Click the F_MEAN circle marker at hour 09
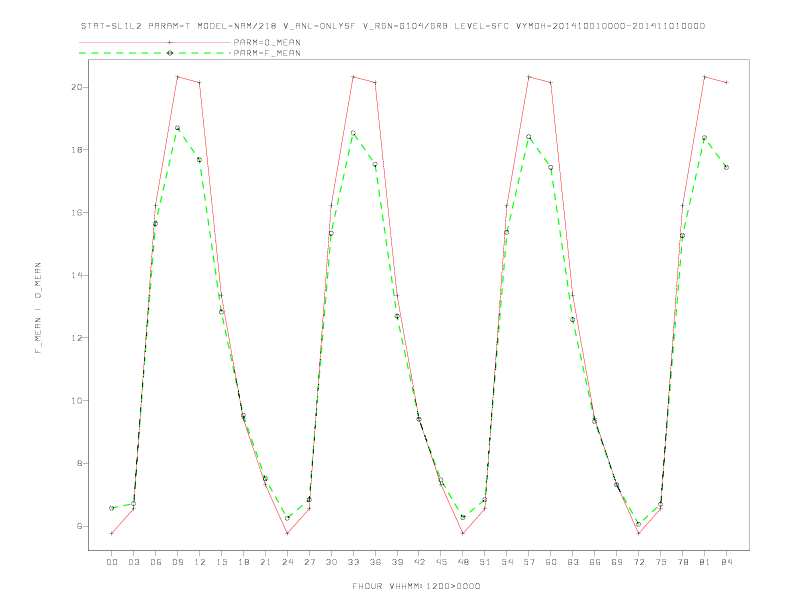This screenshot has width=792, height=612. pos(177,128)
